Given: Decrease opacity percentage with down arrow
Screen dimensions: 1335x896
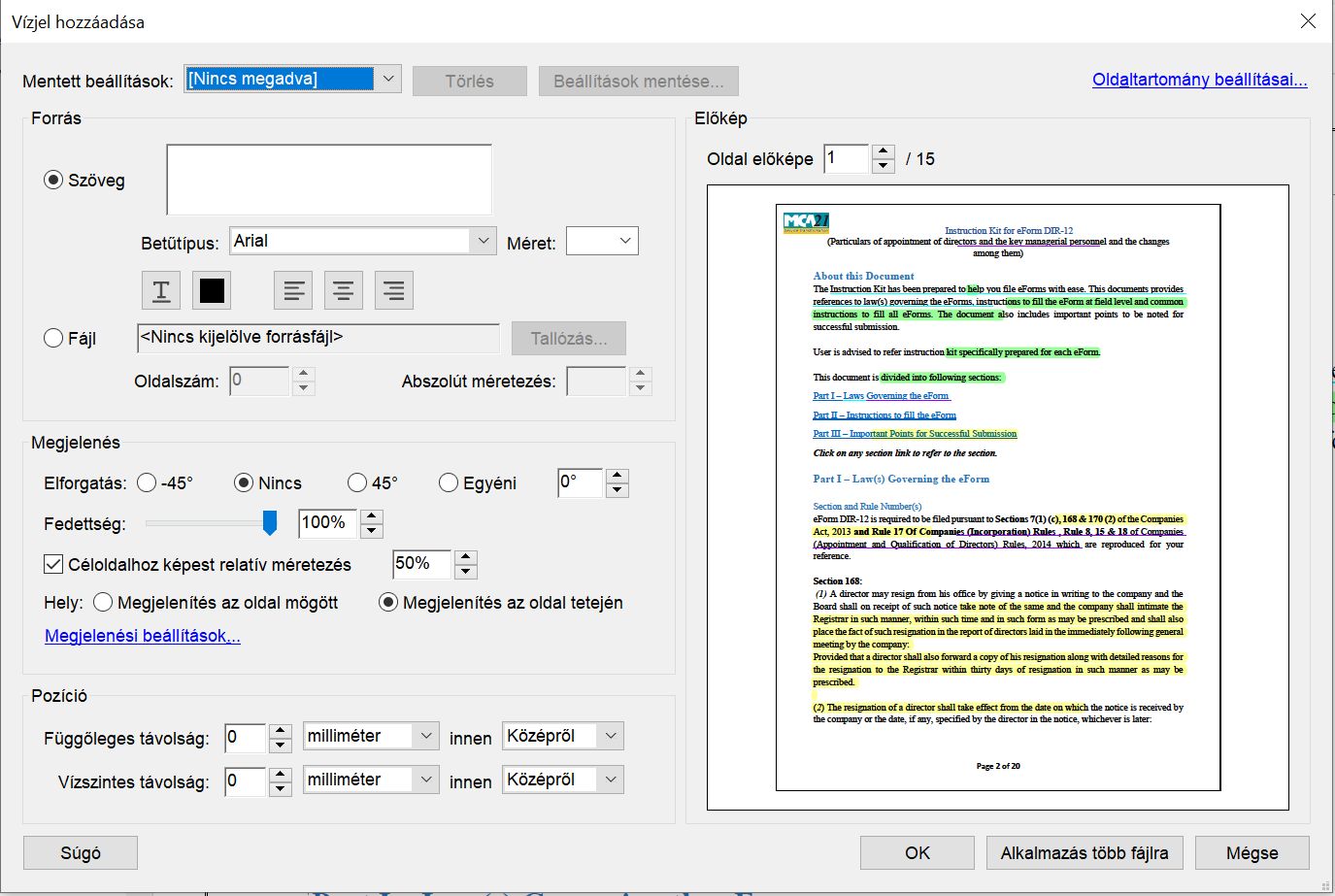Looking at the screenshot, I should click(x=371, y=531).
